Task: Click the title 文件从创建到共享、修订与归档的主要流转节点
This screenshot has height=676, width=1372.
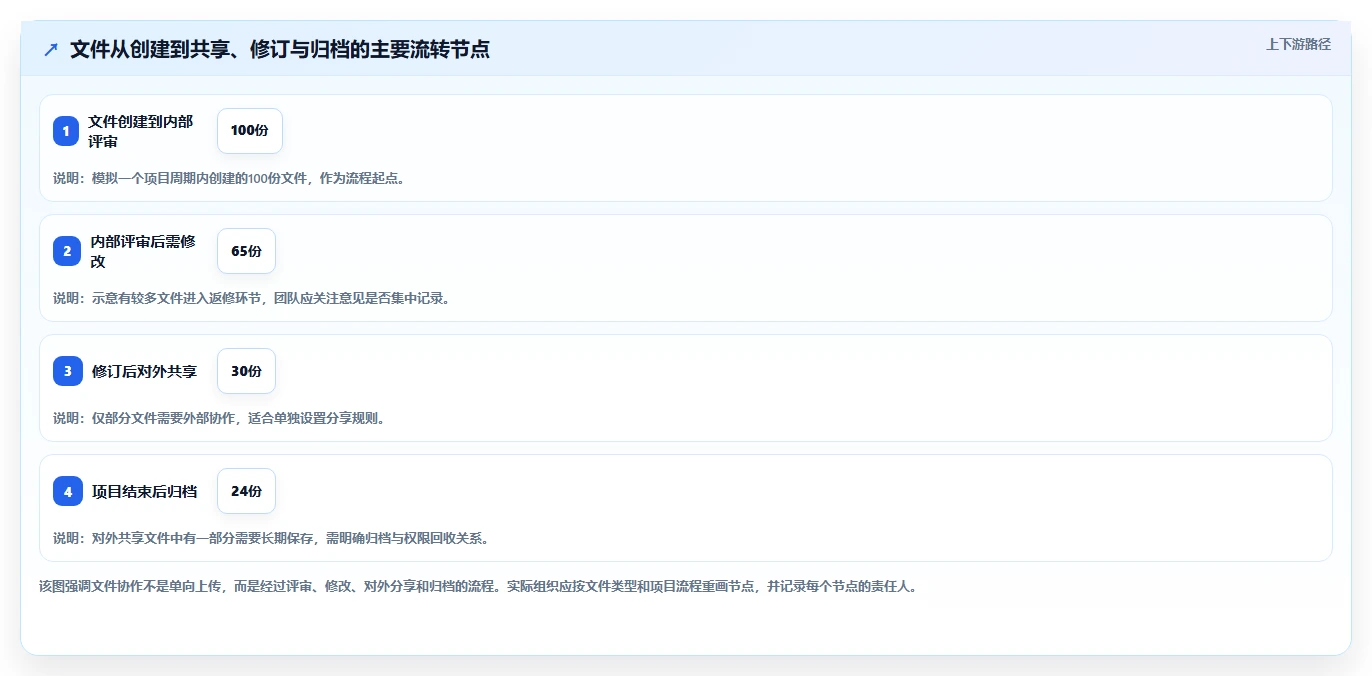Action: (x=280, y=49)
